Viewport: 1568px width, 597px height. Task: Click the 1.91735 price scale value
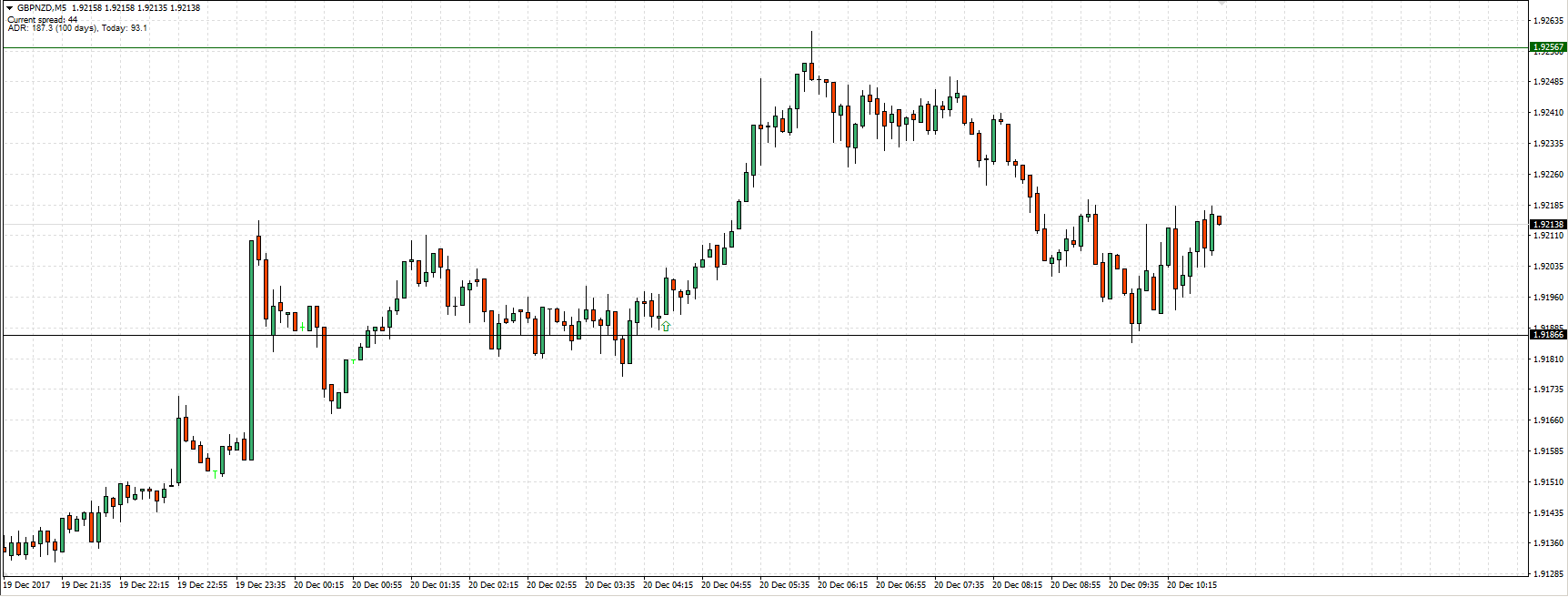click(1549, 390)
